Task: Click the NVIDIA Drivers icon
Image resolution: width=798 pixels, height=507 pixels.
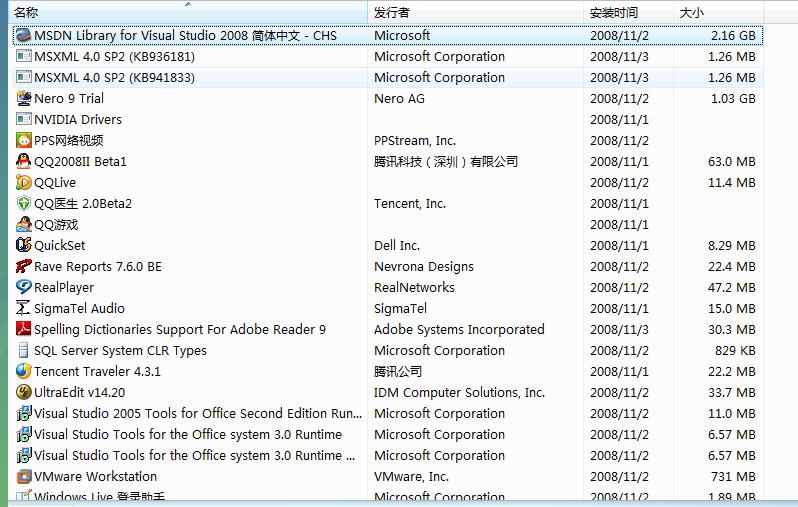Action: [x=24, y=119]
